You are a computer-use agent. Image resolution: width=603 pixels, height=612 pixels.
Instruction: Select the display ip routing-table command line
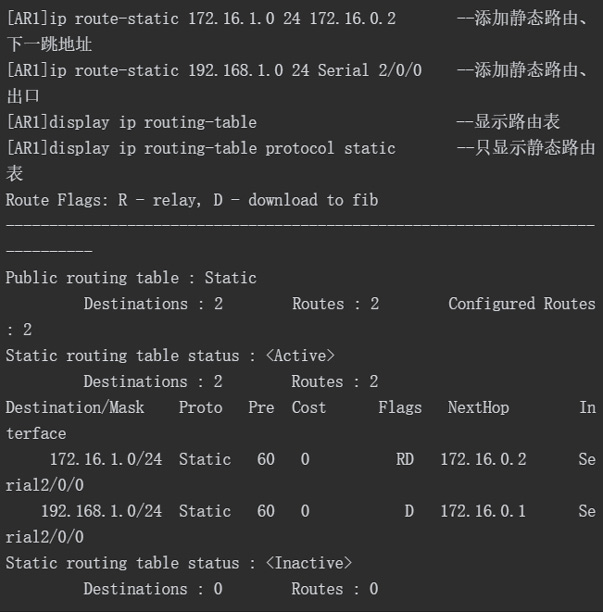point(132,122)
